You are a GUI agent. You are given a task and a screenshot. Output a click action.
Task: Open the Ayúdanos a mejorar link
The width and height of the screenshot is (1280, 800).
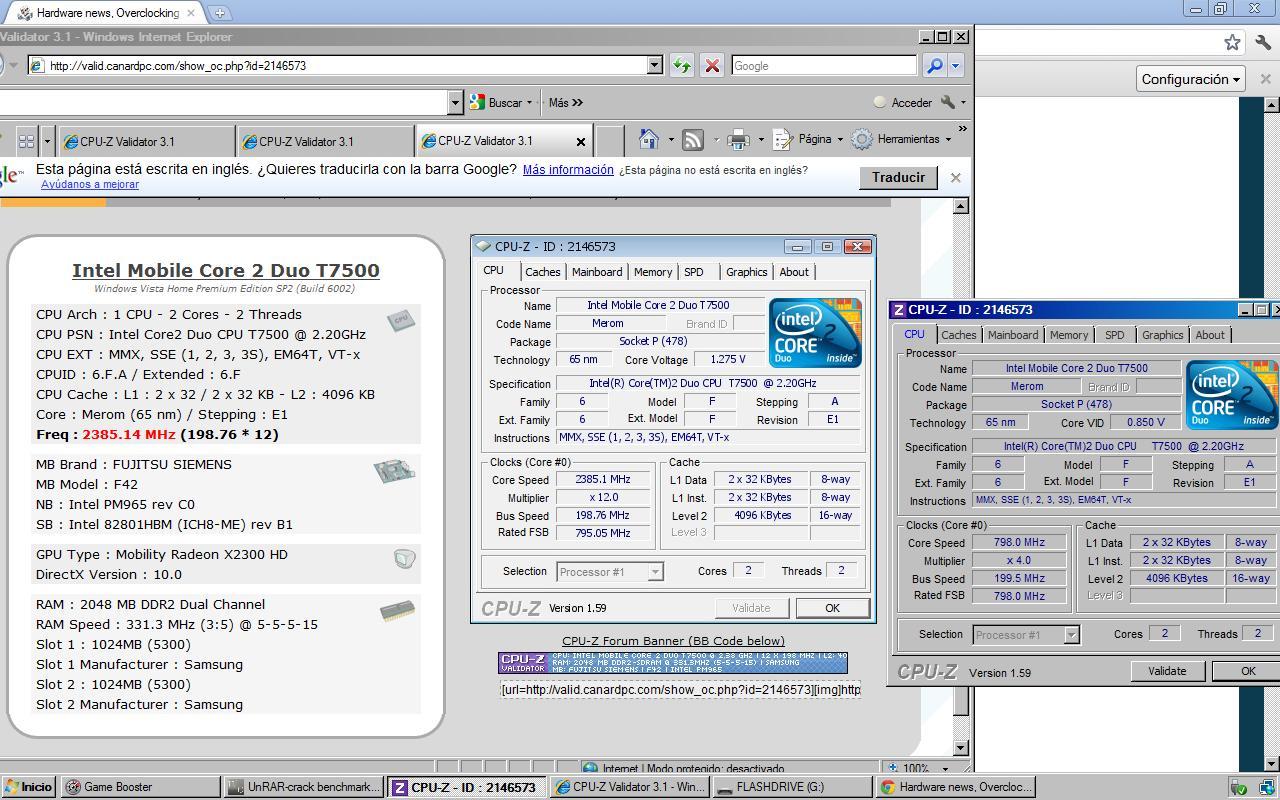point(90,184)
